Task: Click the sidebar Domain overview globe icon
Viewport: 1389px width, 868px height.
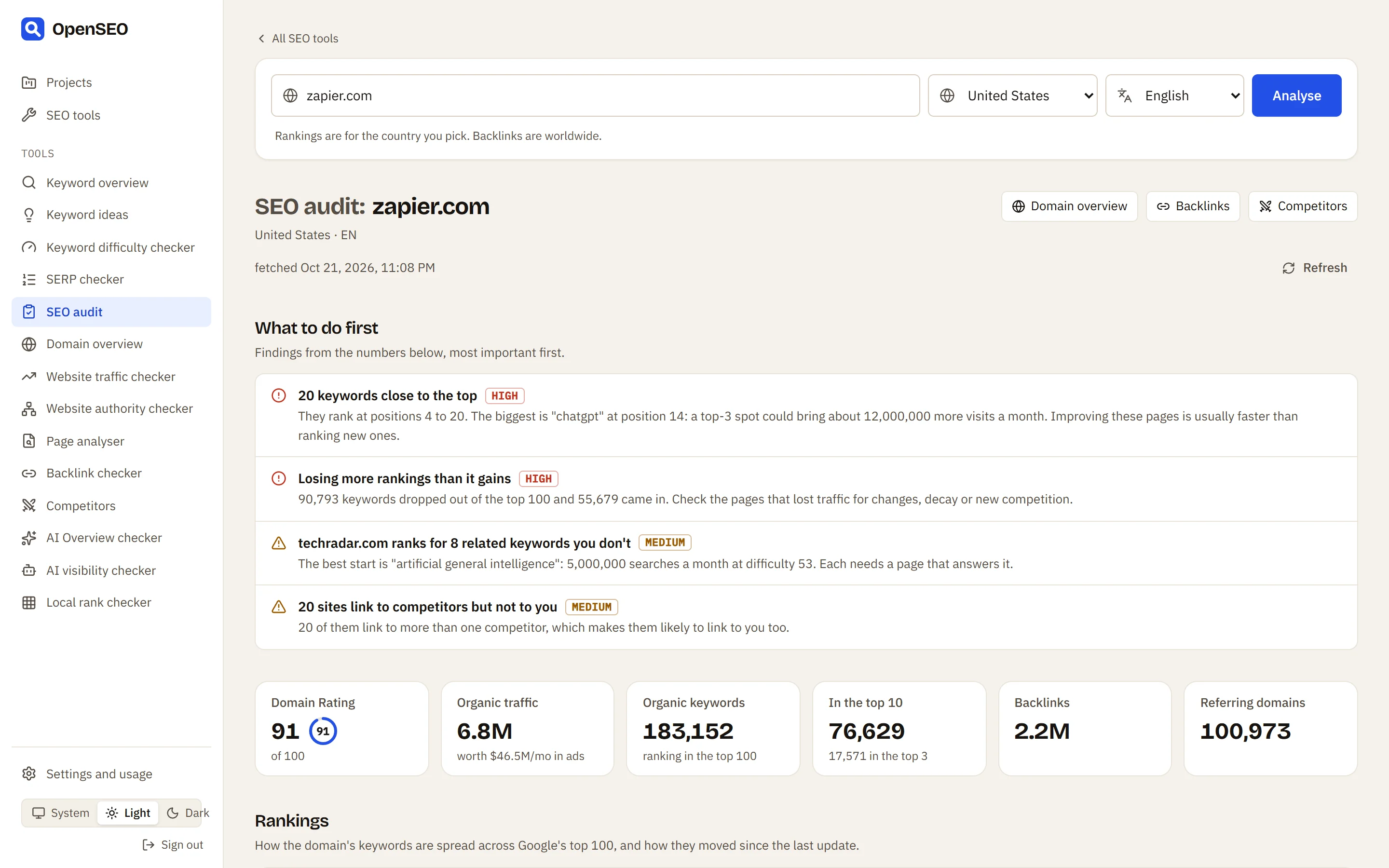Action: pyautogui.click(x=29, y=344)
